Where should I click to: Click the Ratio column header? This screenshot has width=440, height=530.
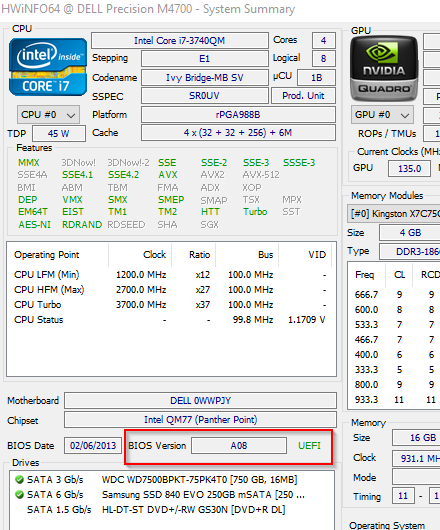194,255
